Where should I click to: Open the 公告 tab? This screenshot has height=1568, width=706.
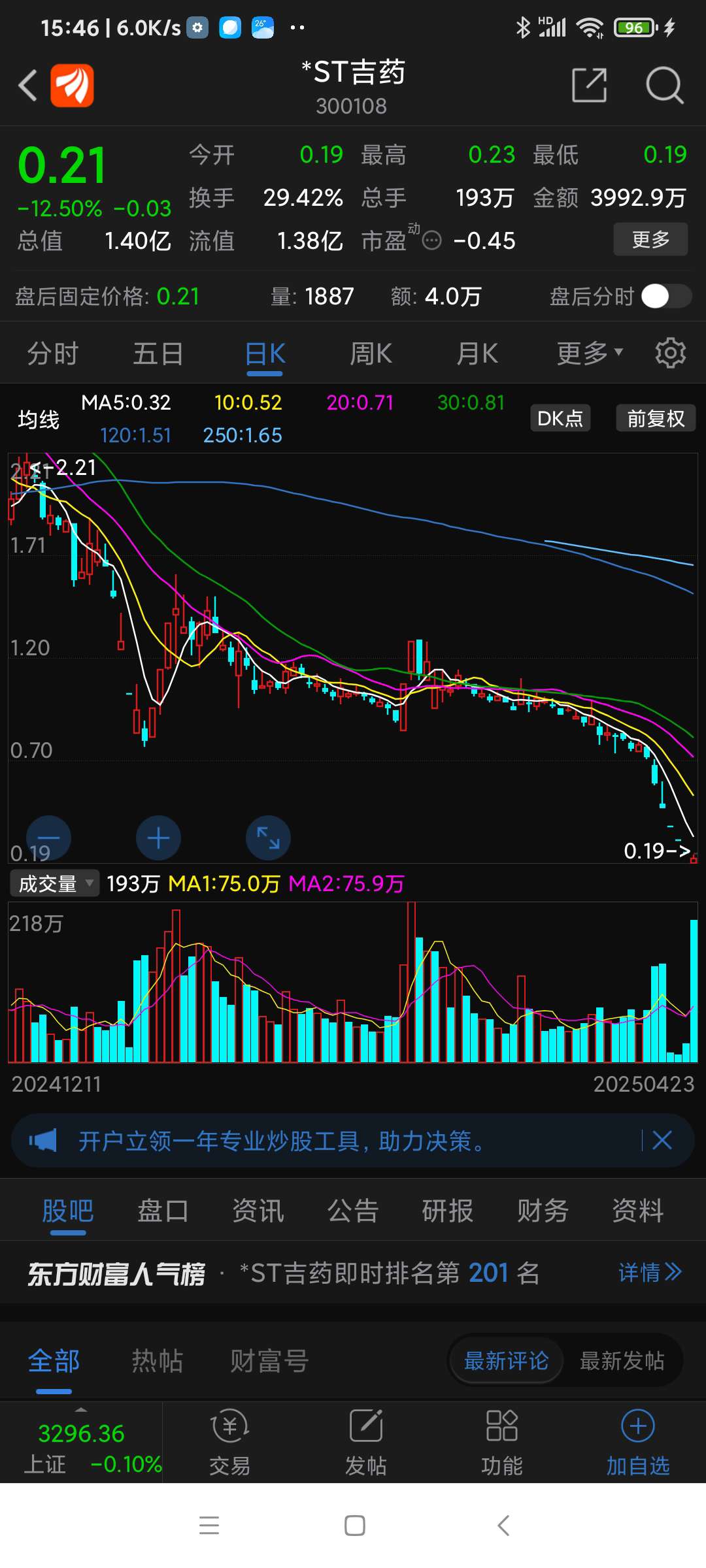point(353,1211)
